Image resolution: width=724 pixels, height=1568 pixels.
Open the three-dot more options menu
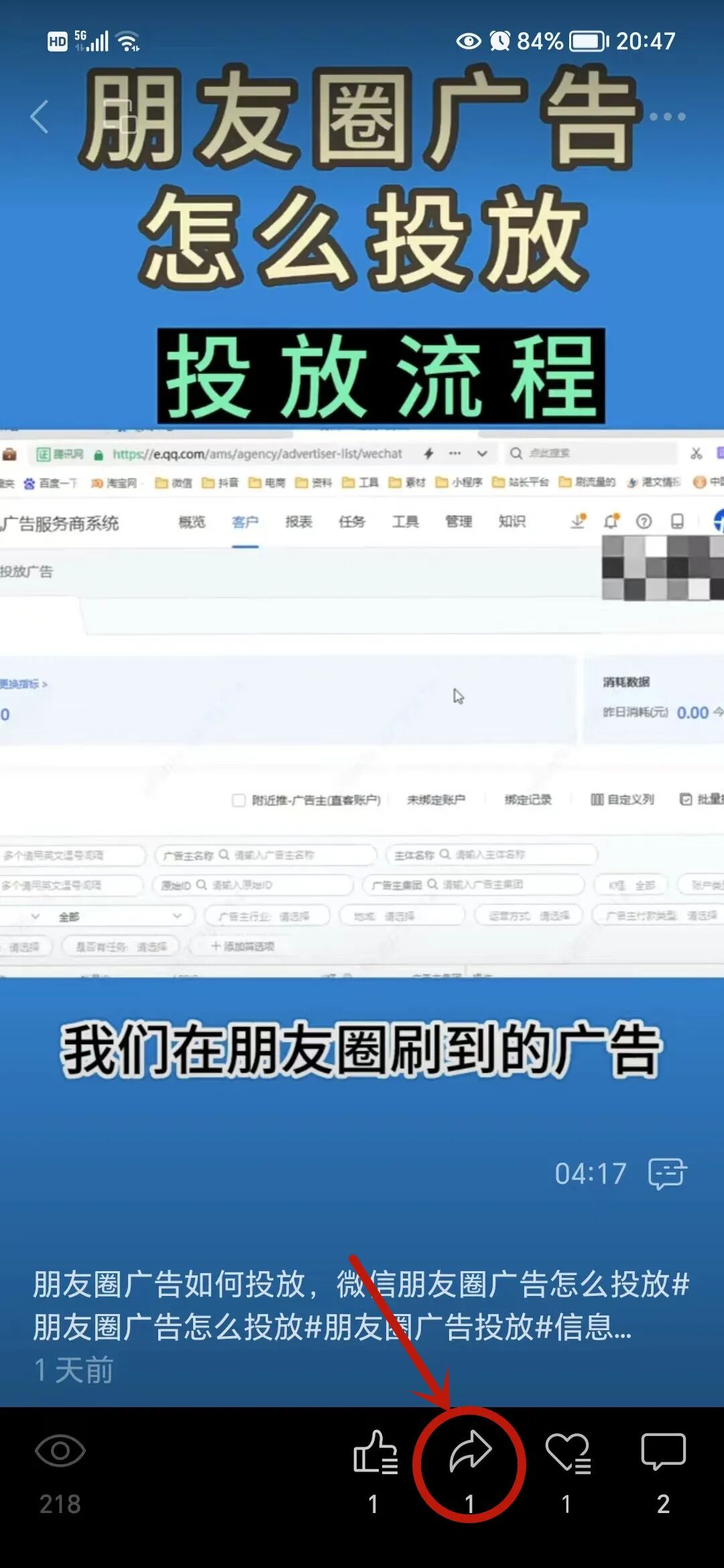668,117
